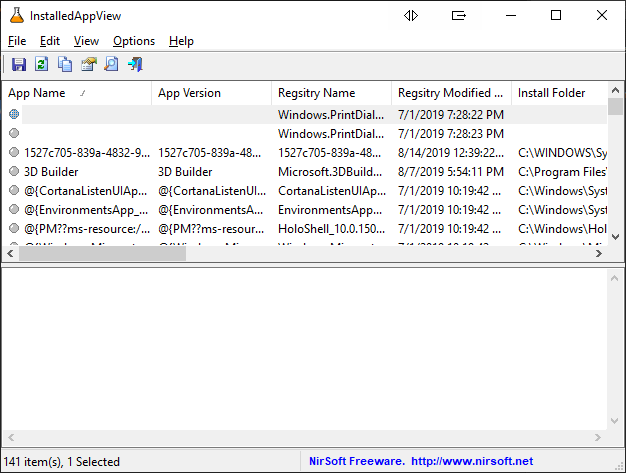Screen dimensions: 626x473
Task: Click the HoloShell_10.0.150... registry name cell
Action: click(332, 229)
